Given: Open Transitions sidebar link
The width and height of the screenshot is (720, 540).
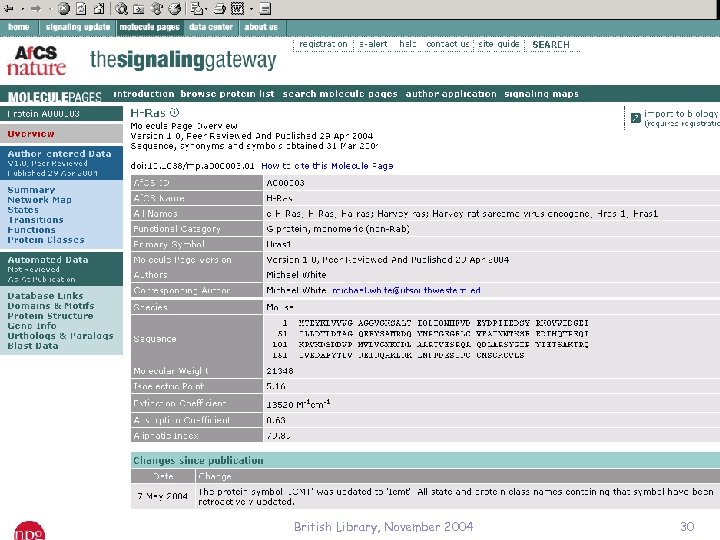Looking at the screenshot, I should click(35, 220).
